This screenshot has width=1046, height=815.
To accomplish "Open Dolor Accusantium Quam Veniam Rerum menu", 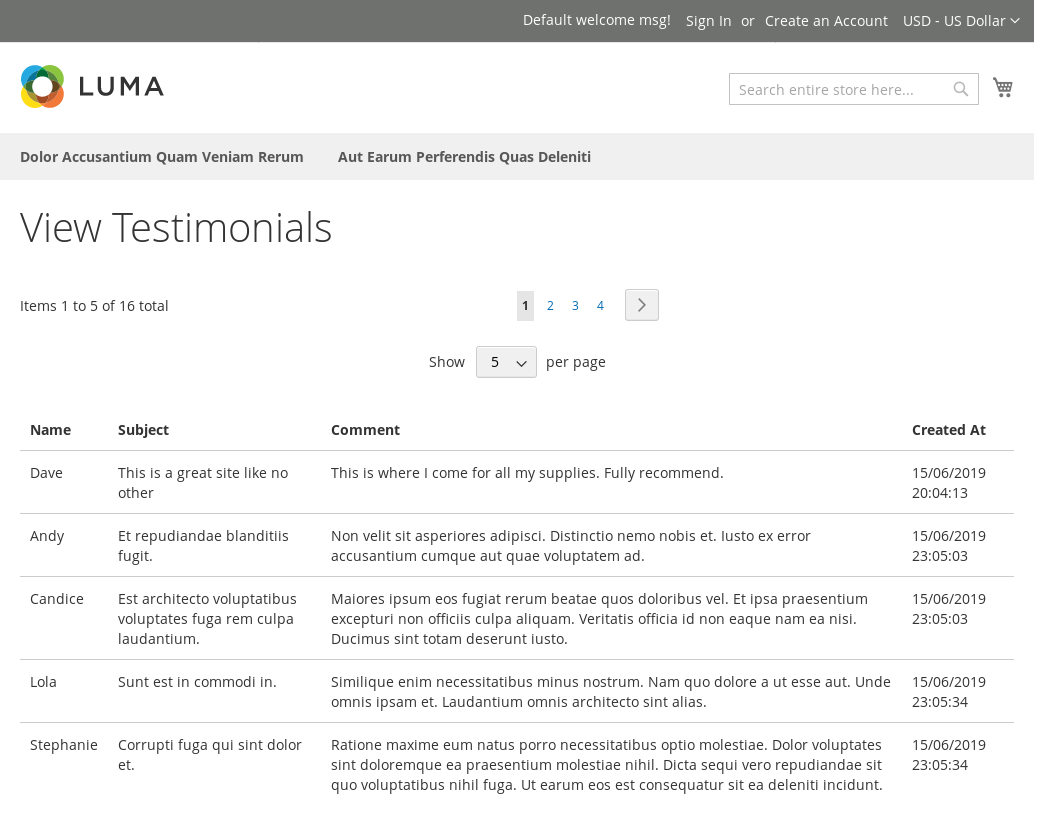I will point(161,157).
